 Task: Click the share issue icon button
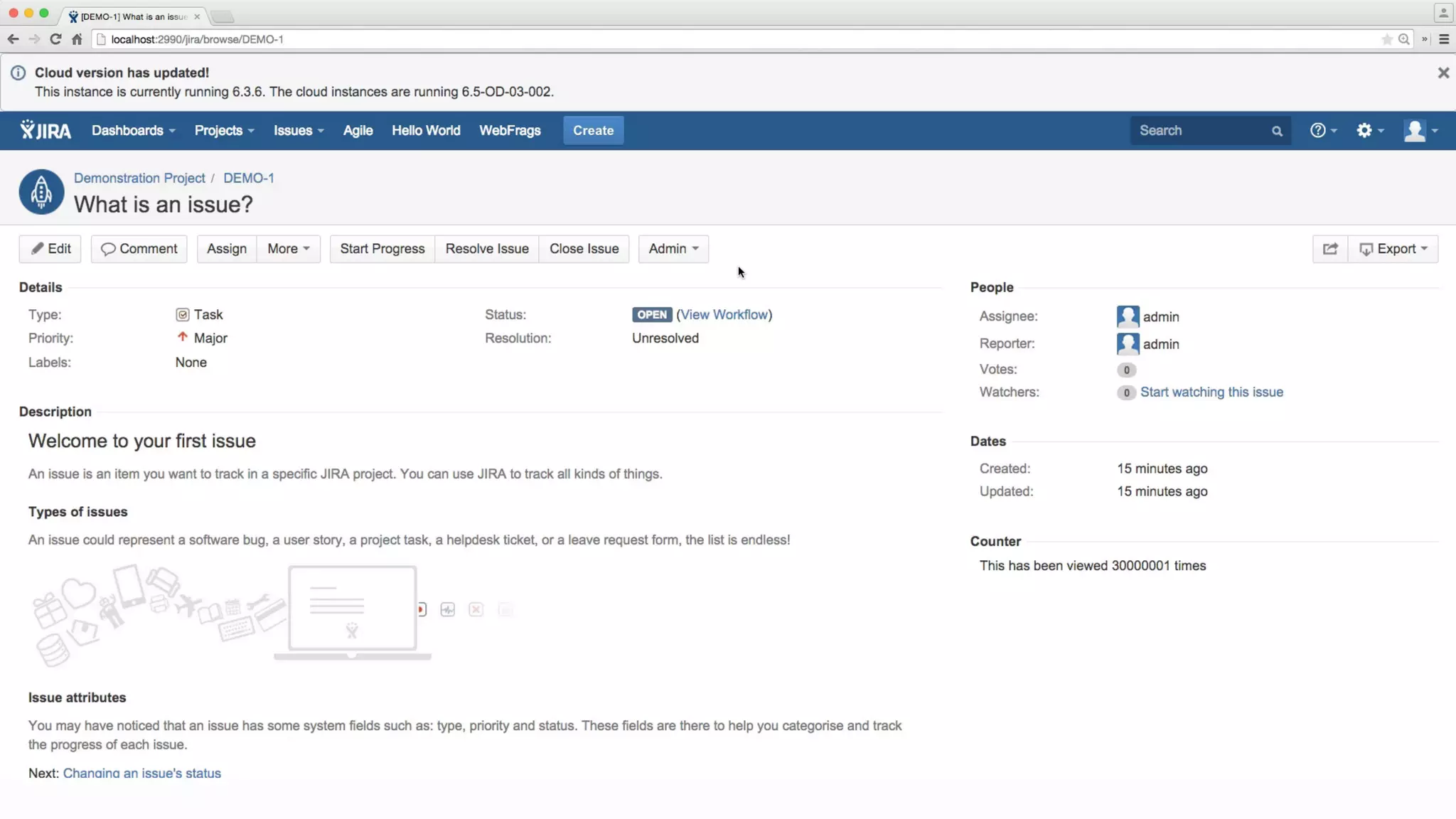(x=1329, y=249)
